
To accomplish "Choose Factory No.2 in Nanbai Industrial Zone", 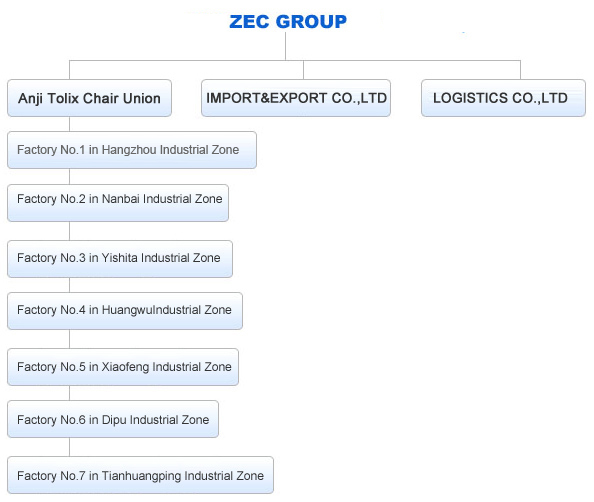I will [x=118, y=203].
